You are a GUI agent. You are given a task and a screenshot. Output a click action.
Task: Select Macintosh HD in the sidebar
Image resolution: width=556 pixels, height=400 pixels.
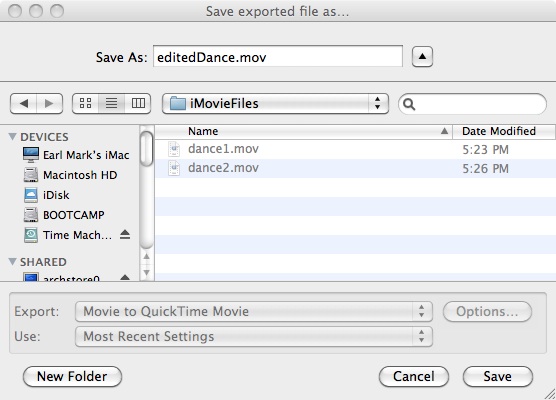click(80, 175)
